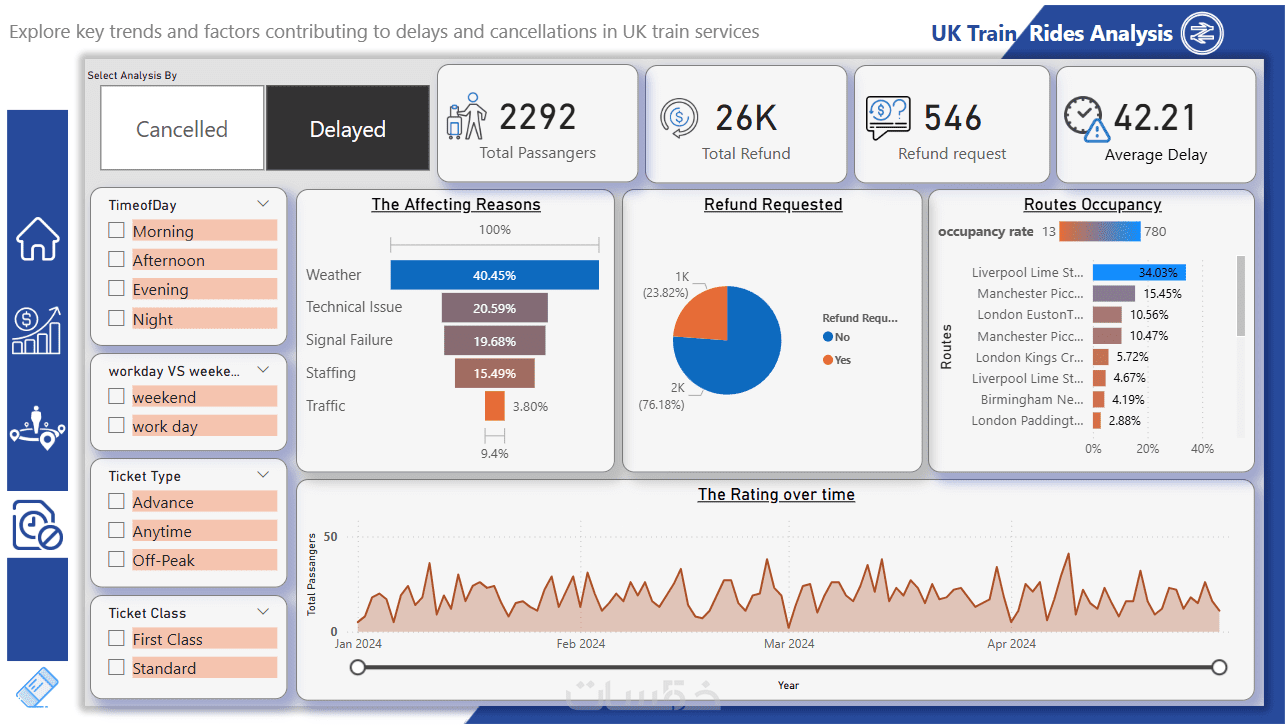Click the Feb 2024 axis label
1288x726 pixels.
point(580,644)
